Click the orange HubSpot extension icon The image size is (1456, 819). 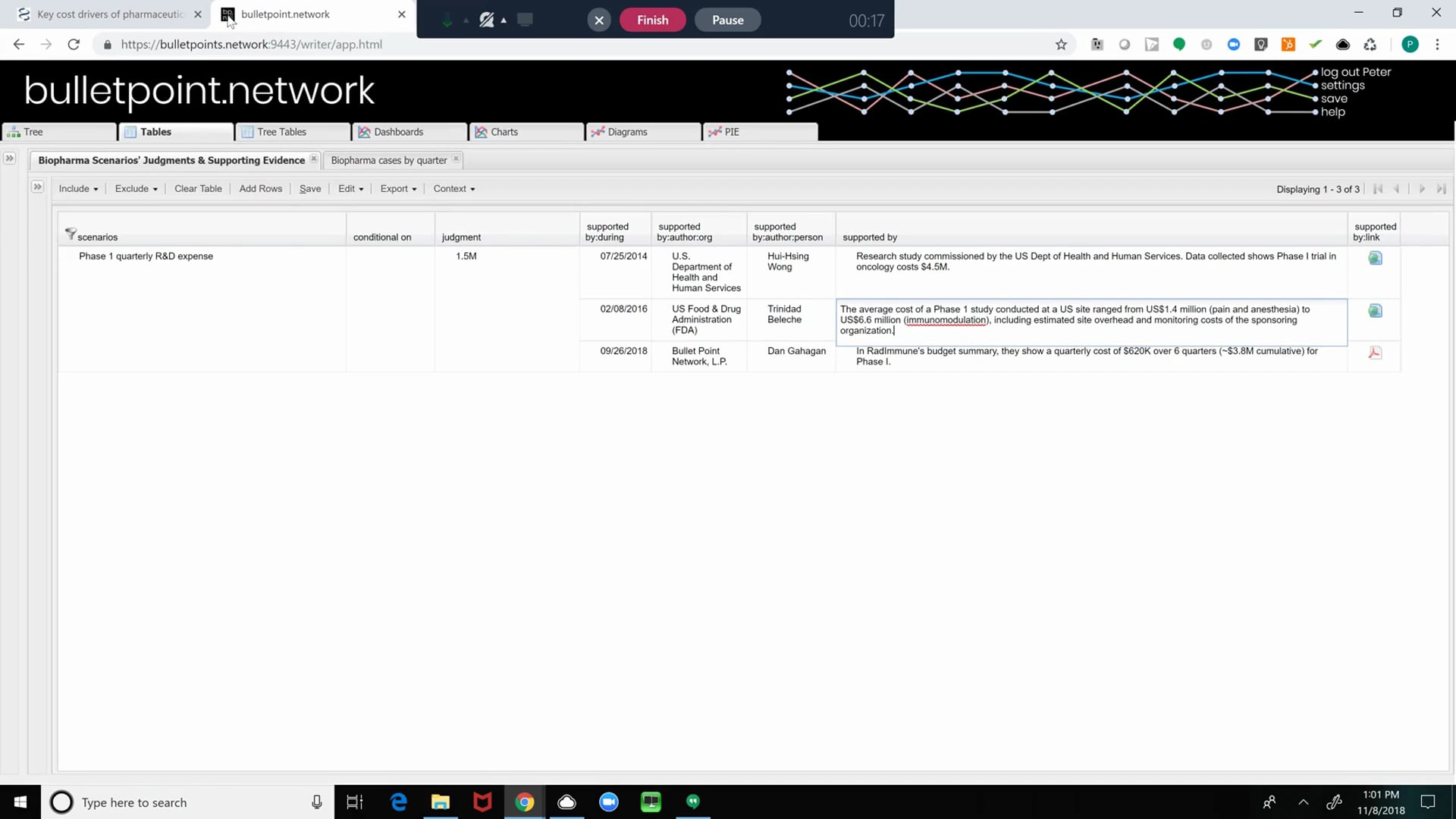tap(1288, 44)
